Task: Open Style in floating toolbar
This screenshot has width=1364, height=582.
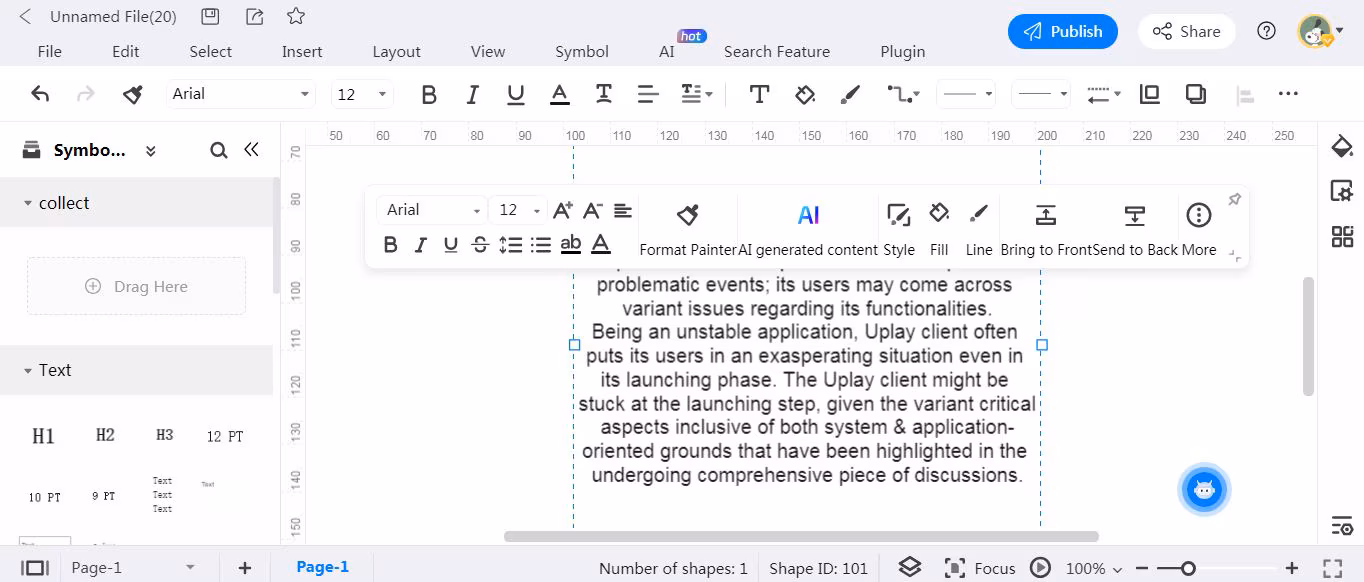Action: [899, 229]
